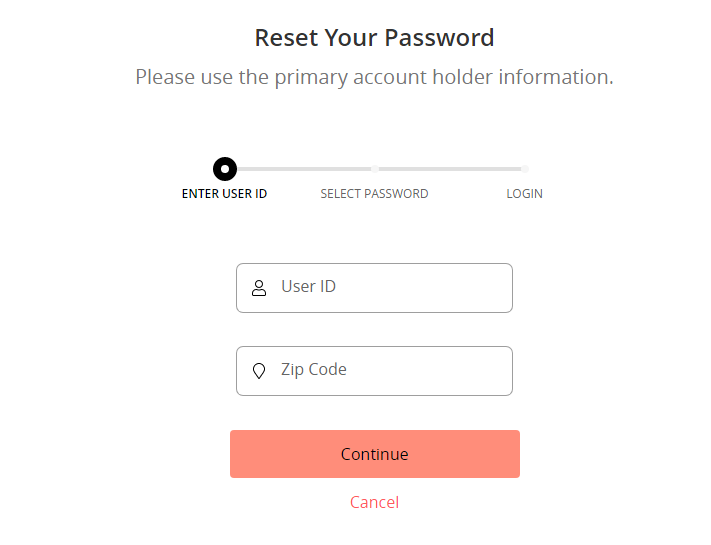Click progress bar between Password and Login
This screenshot has height=545, width=711.
coord(450,169)
